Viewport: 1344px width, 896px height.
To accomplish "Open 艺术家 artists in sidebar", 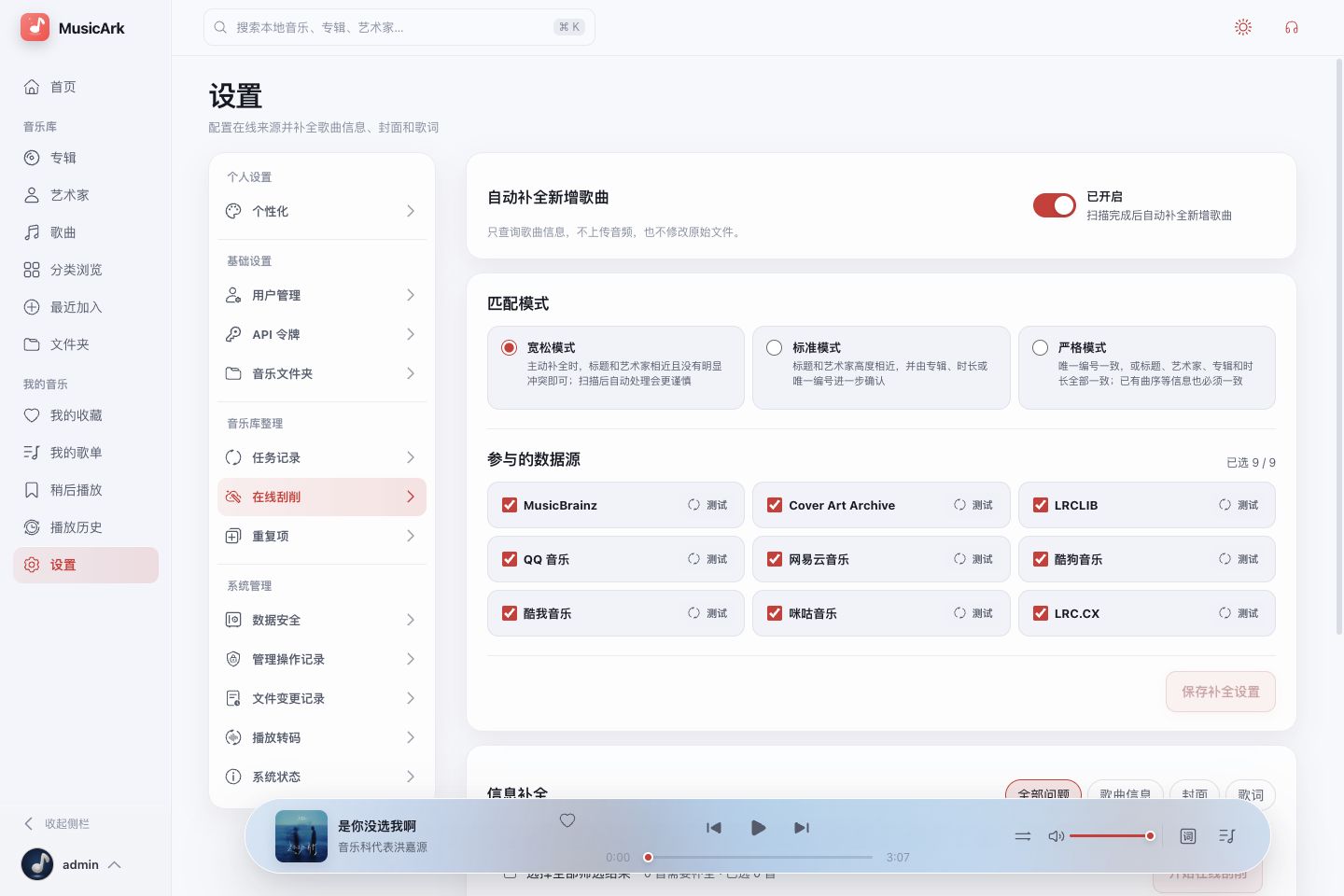I will [x=86, y=195].
